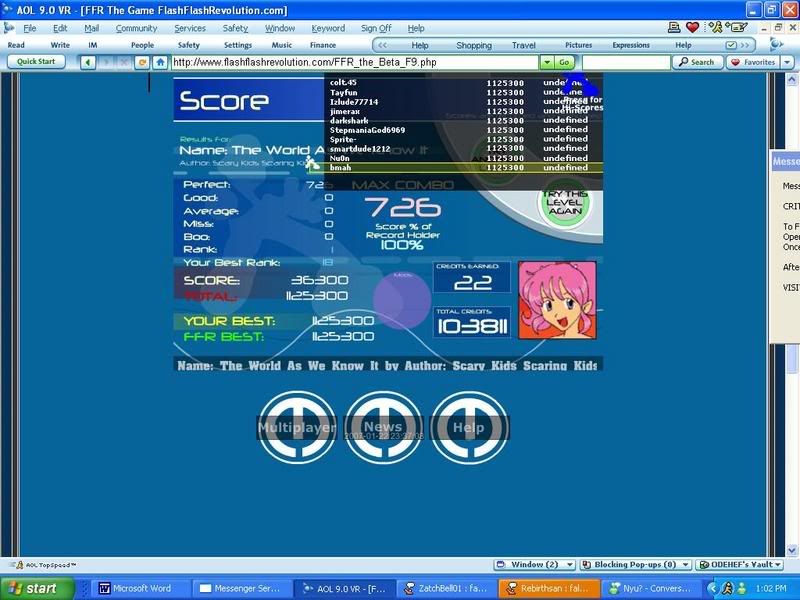Click the Shopping toolbar item
The image size is (800, 600).
(x=474, y=45)
